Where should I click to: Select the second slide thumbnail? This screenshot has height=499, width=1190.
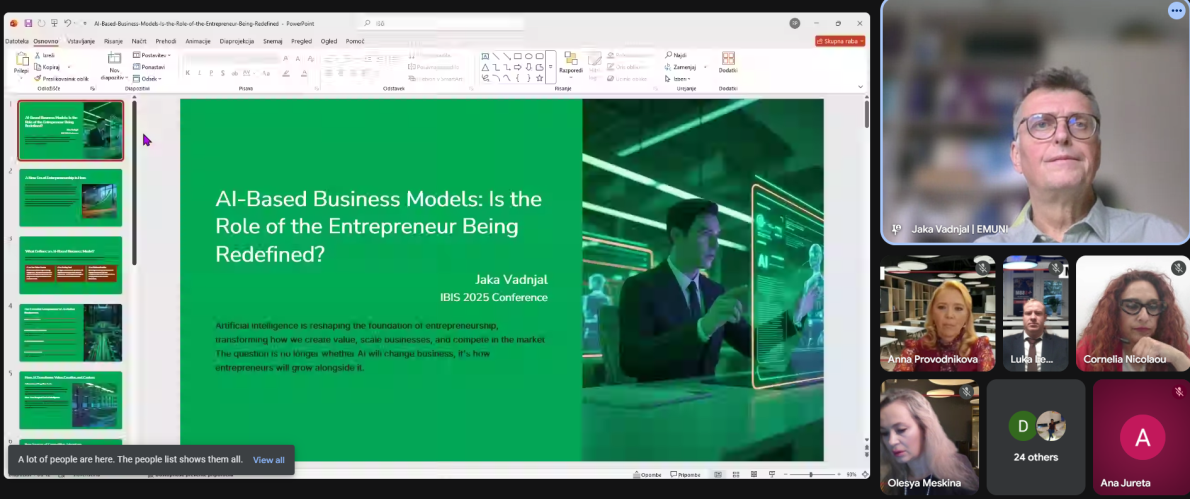[x=71, y=197]
